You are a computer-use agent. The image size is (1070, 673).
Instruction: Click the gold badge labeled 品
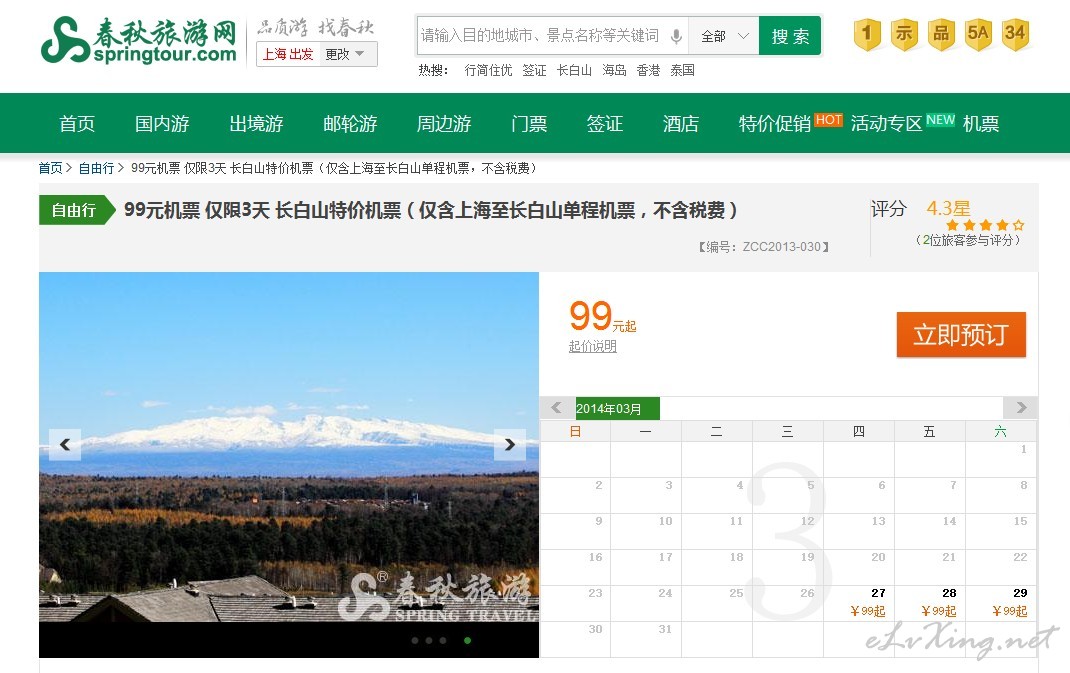click(941, 33)
